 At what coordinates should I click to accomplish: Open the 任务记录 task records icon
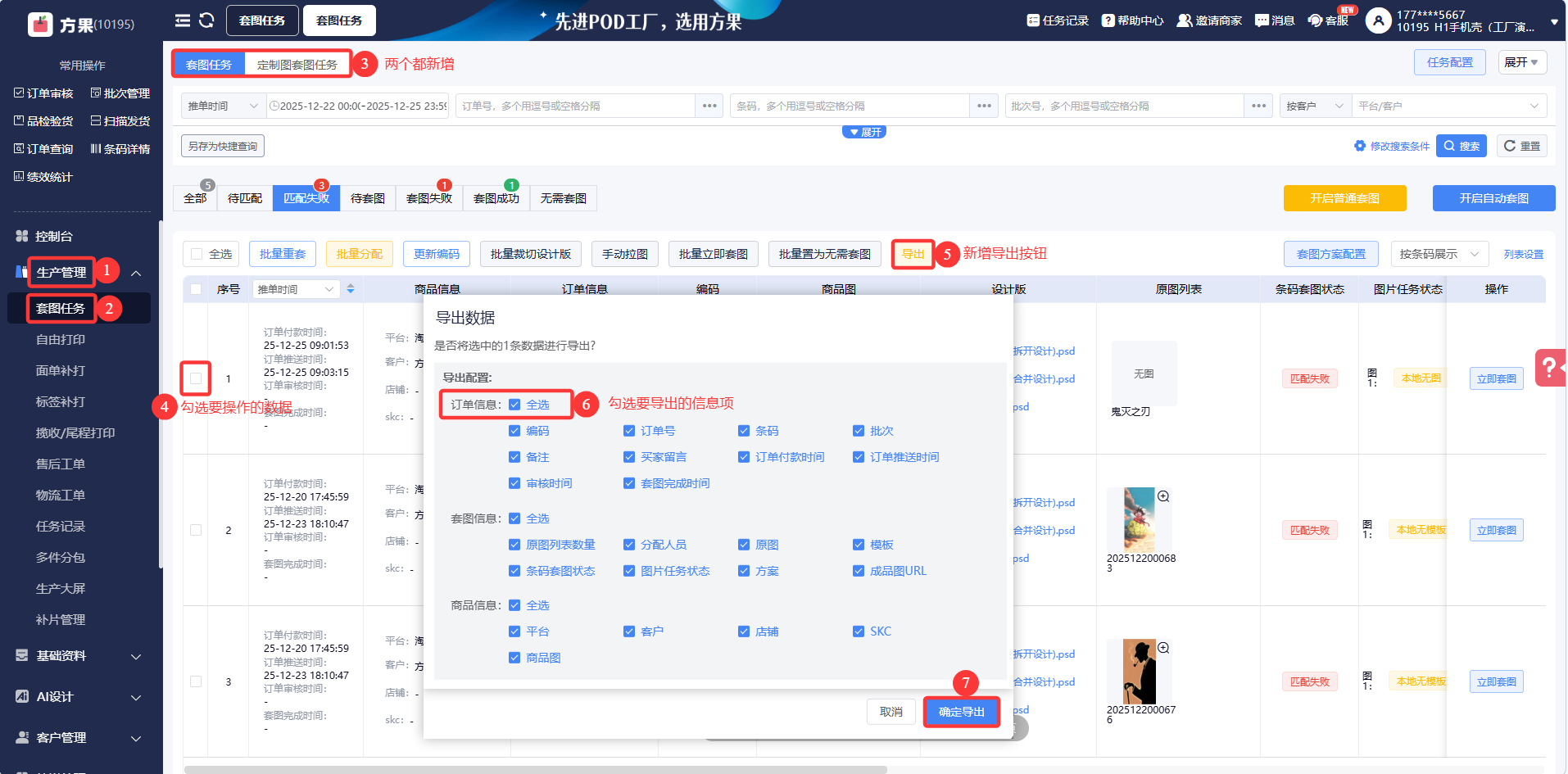coord(1033,20)
